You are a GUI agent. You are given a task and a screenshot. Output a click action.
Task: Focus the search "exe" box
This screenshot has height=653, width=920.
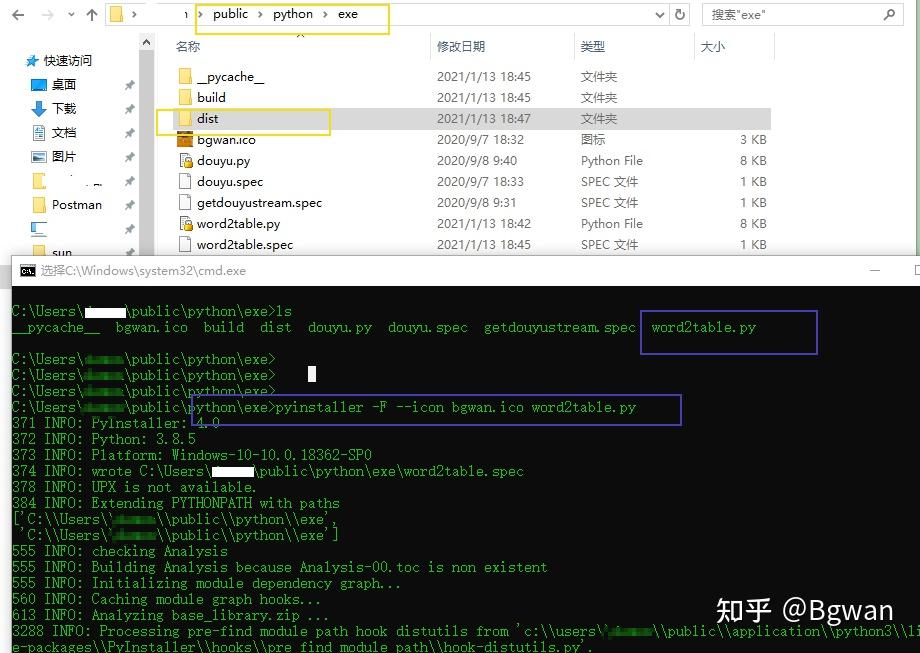point(803,15)
